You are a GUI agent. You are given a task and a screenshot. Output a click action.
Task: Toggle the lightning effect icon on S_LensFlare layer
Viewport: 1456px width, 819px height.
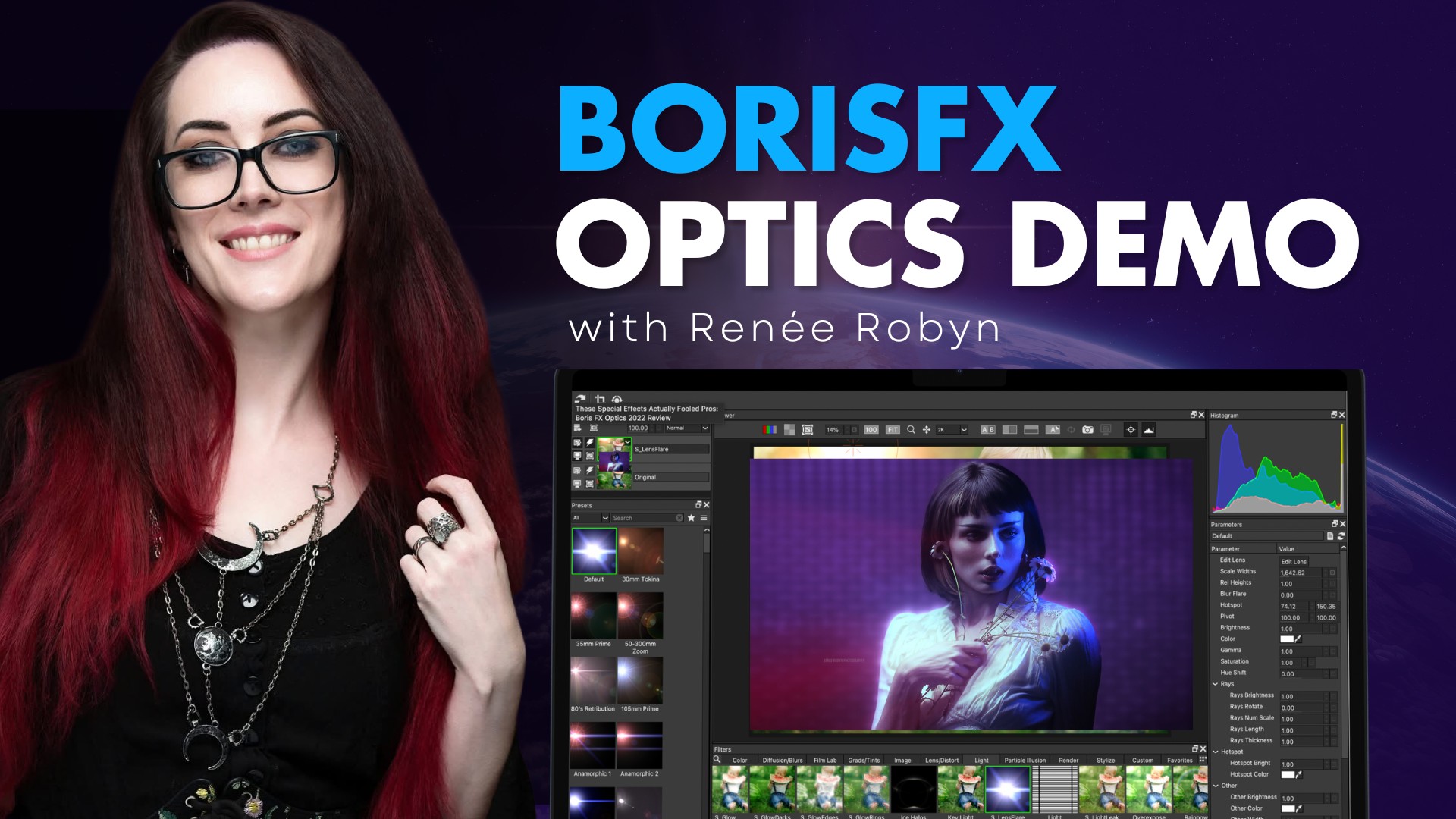tap(590, 441)
